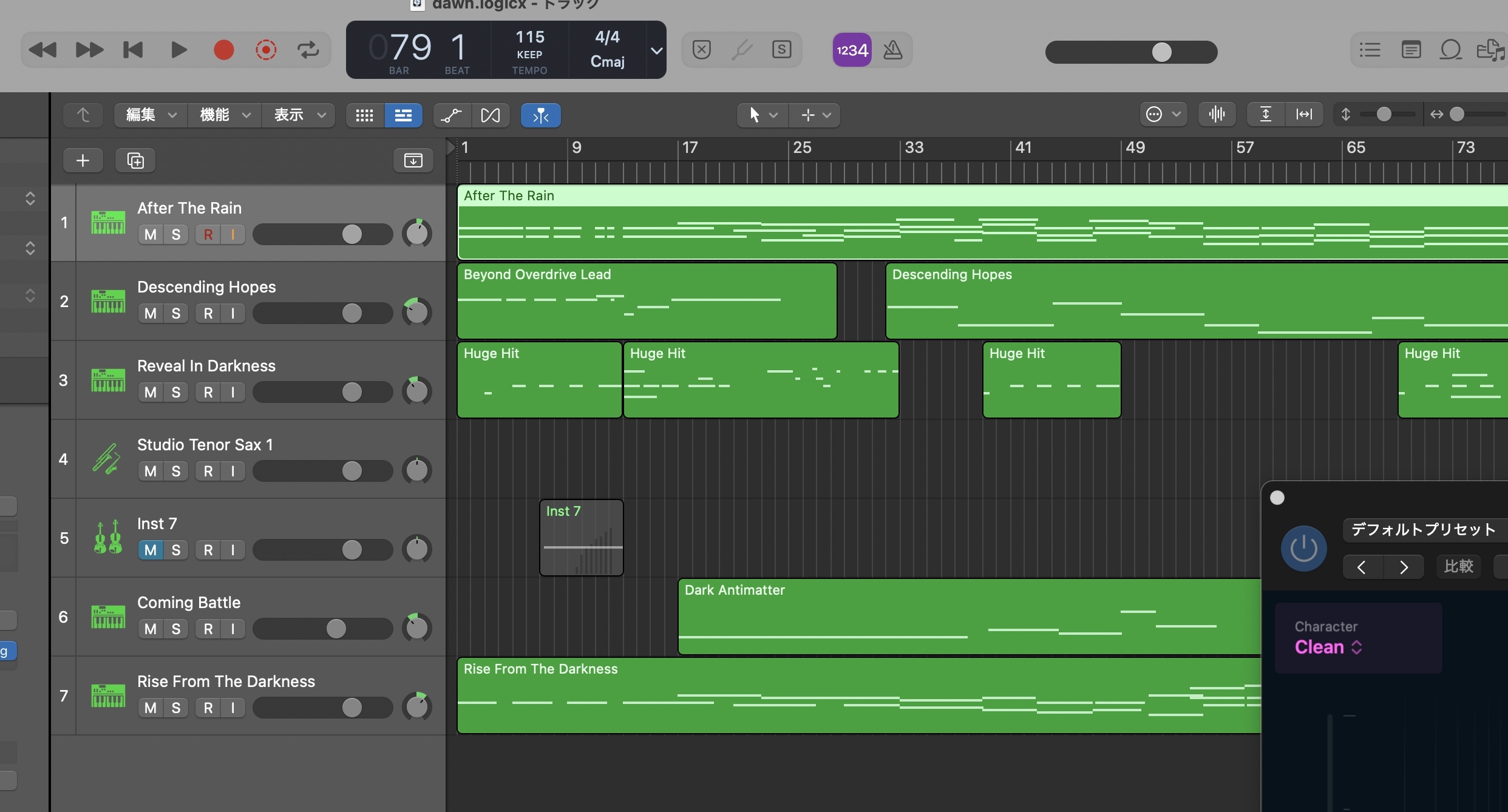Click the 比較 compare button

1458,566
